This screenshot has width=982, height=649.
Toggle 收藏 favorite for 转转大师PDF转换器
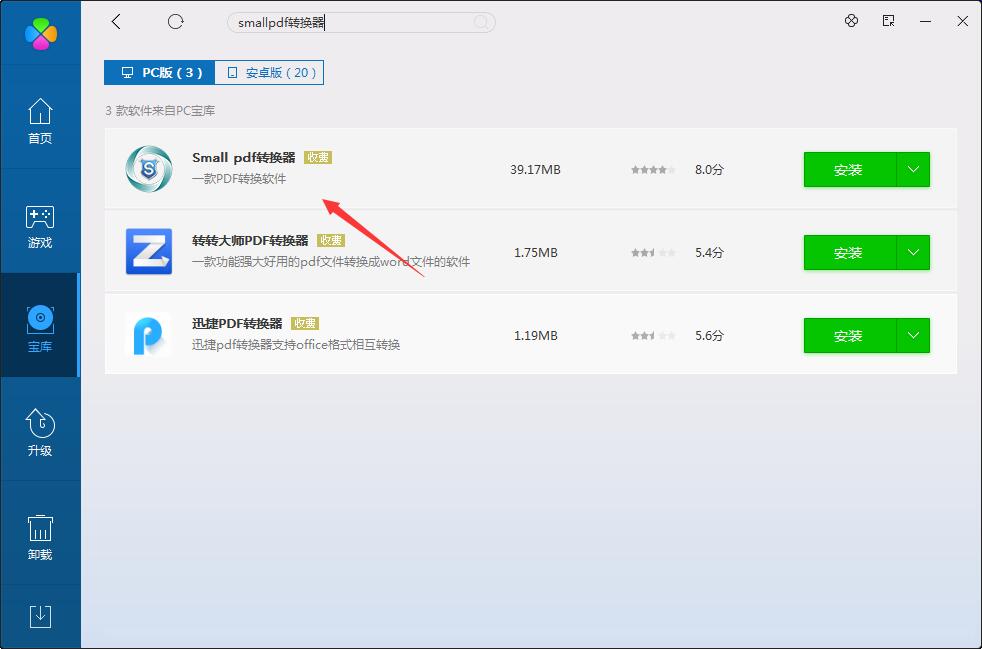point(331,241)
